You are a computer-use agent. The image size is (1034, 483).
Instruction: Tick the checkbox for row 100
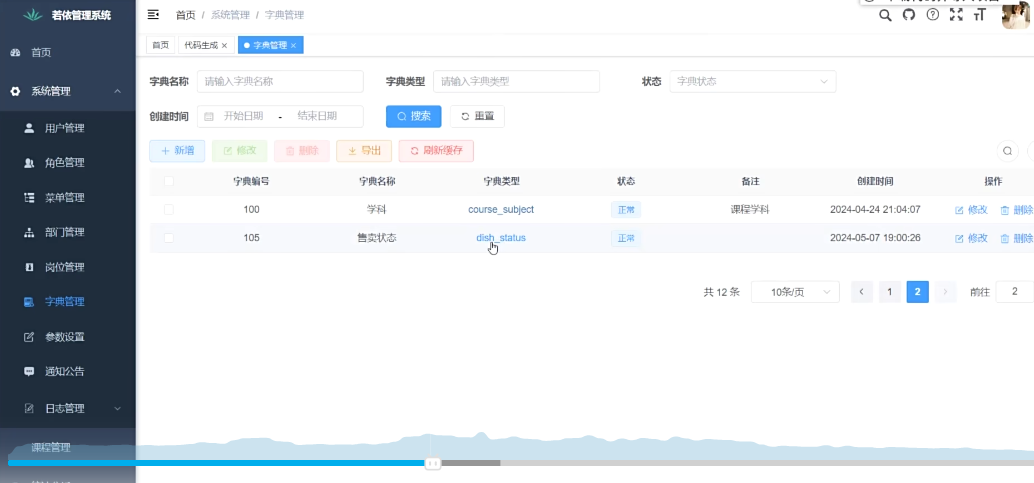[169, 210]
